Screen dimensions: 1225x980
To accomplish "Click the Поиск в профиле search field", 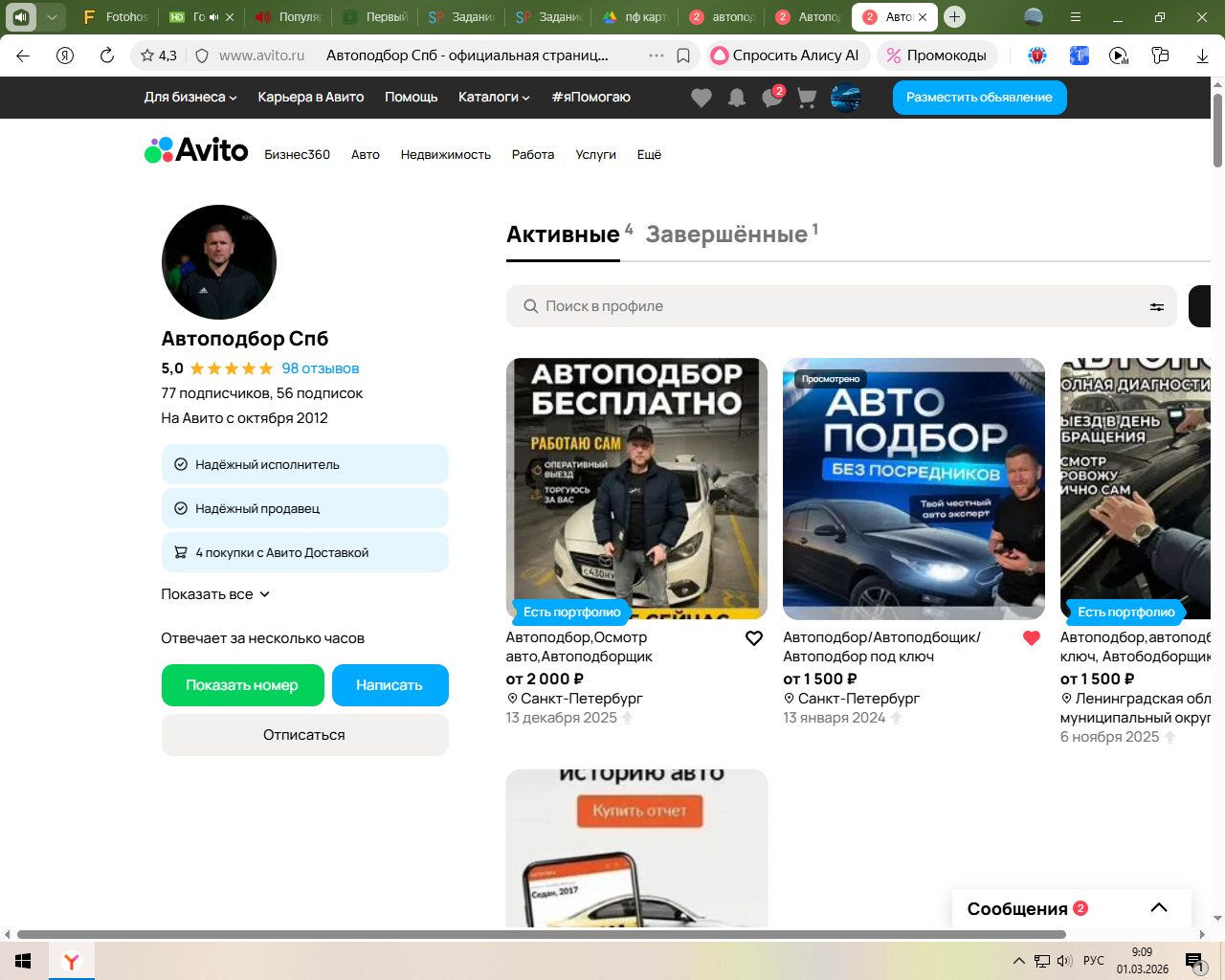I will pyautogui.click(x=841, y=306).
